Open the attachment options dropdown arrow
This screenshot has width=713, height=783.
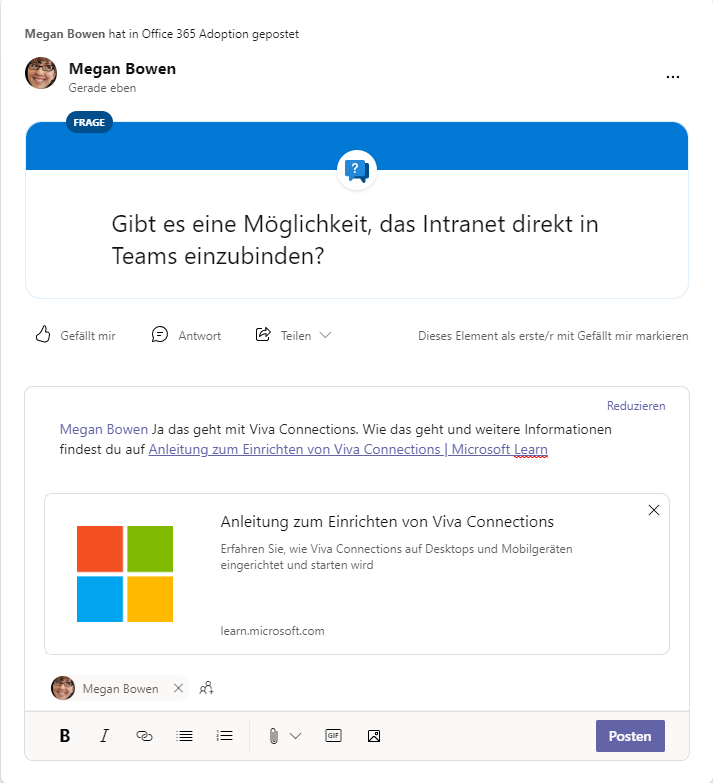295,736
